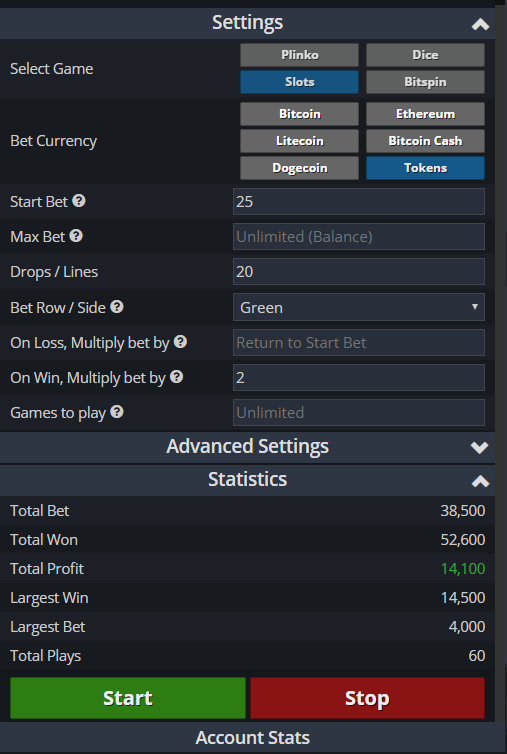Click the Max Bet help icon
This screenshot has height=754, width=507.
(x=76, y=236)
